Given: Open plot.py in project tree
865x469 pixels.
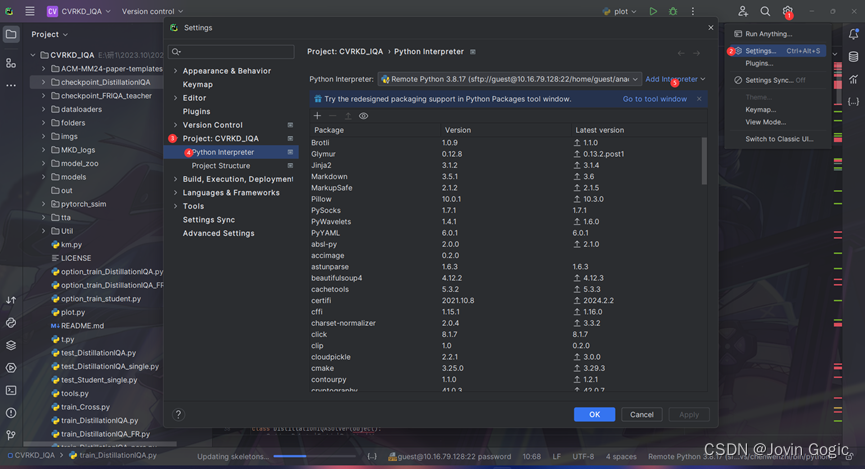Looking at the screenshot, I should click(73, 312).
